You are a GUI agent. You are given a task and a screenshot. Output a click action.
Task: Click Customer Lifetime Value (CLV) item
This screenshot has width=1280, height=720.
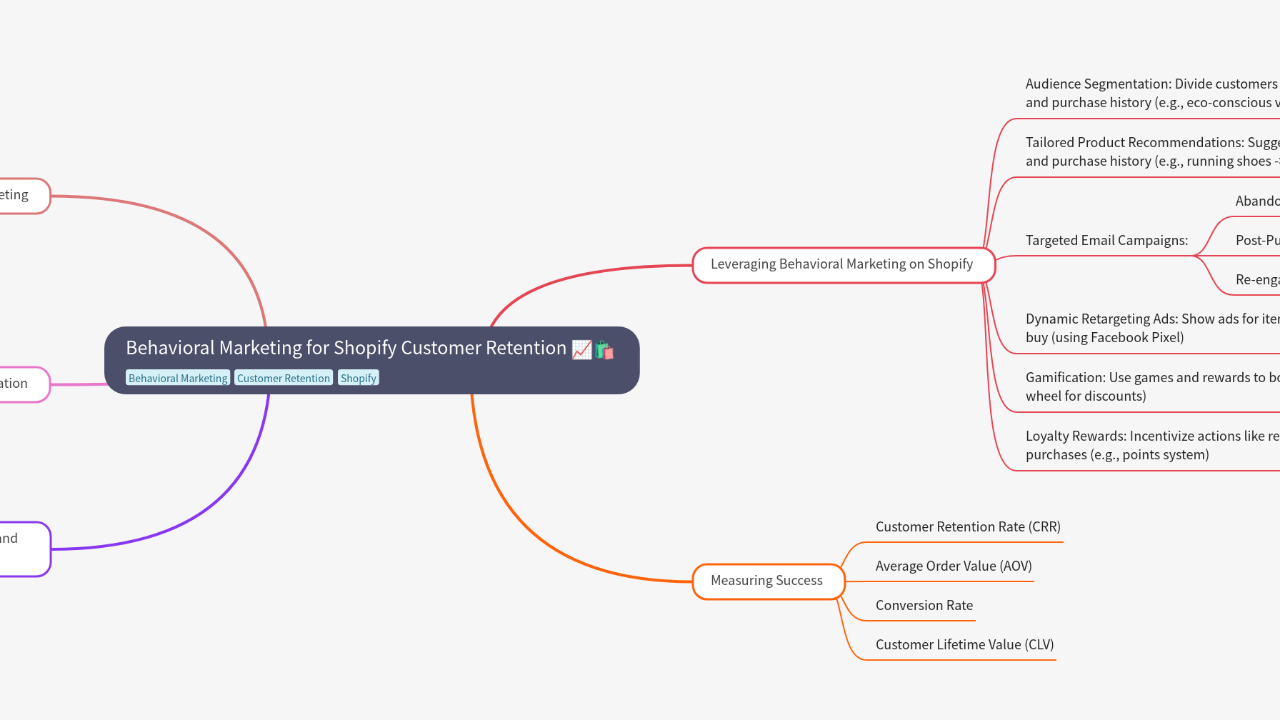point(965,645)
